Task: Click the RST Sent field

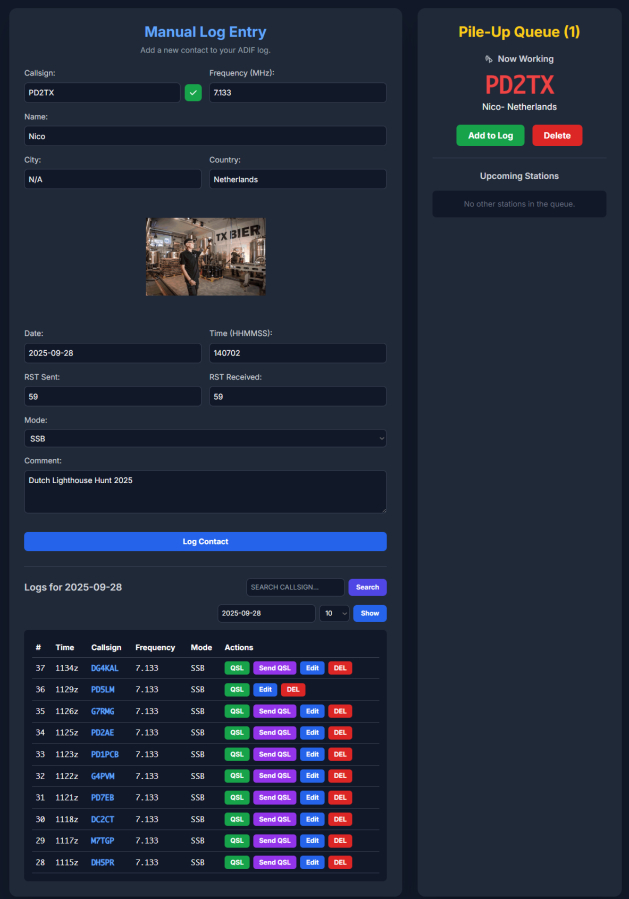Action: click(112, 397)
